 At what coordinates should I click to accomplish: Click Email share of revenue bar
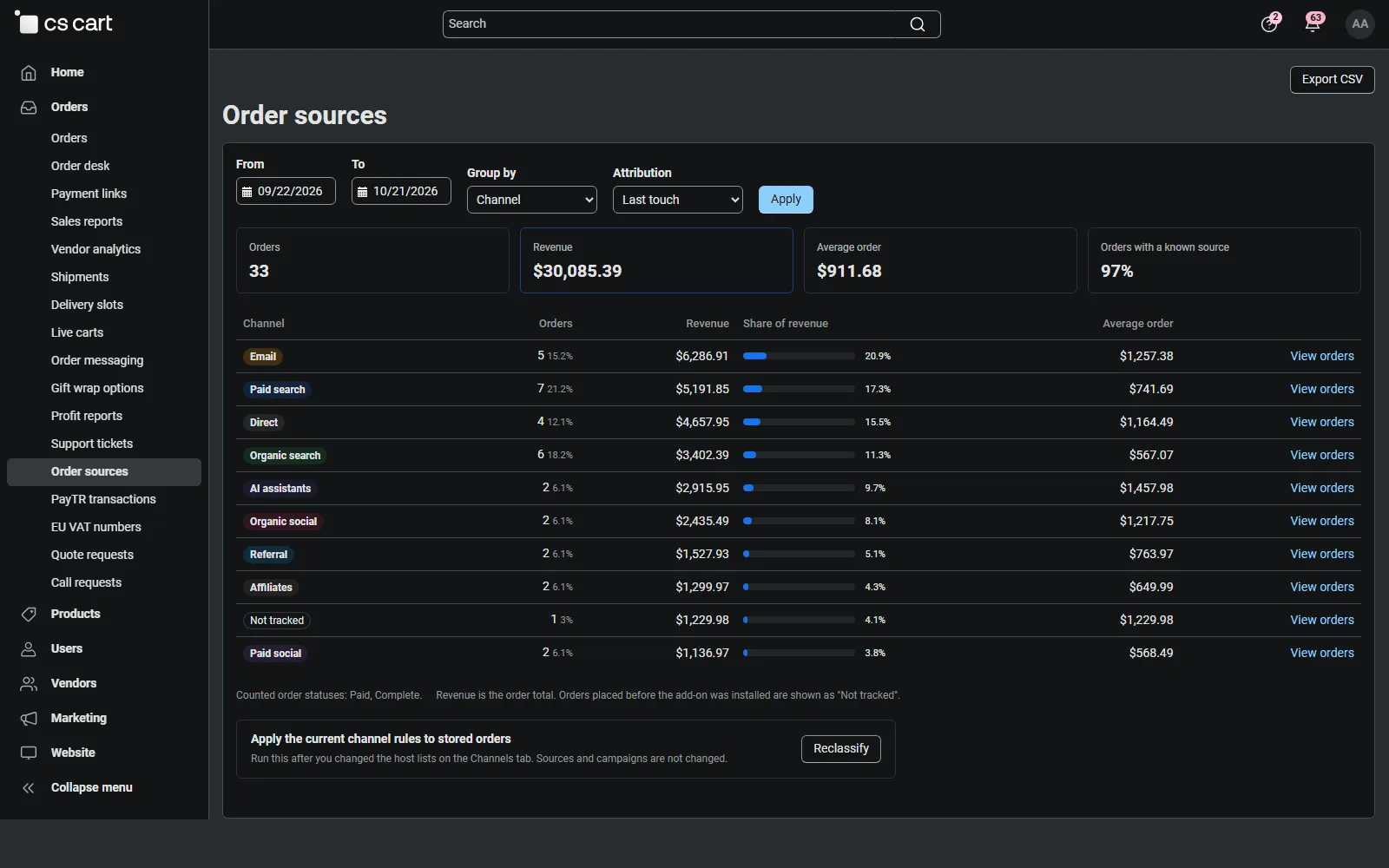(799, 356)
